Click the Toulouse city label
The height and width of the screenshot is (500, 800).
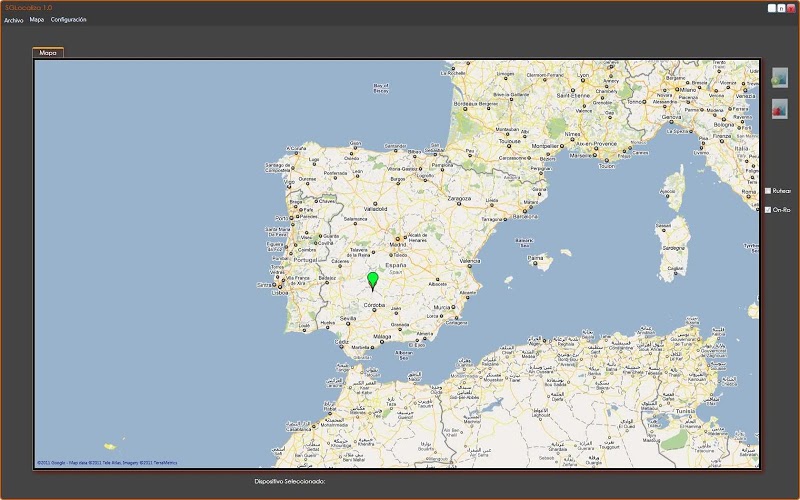[510, 141]
